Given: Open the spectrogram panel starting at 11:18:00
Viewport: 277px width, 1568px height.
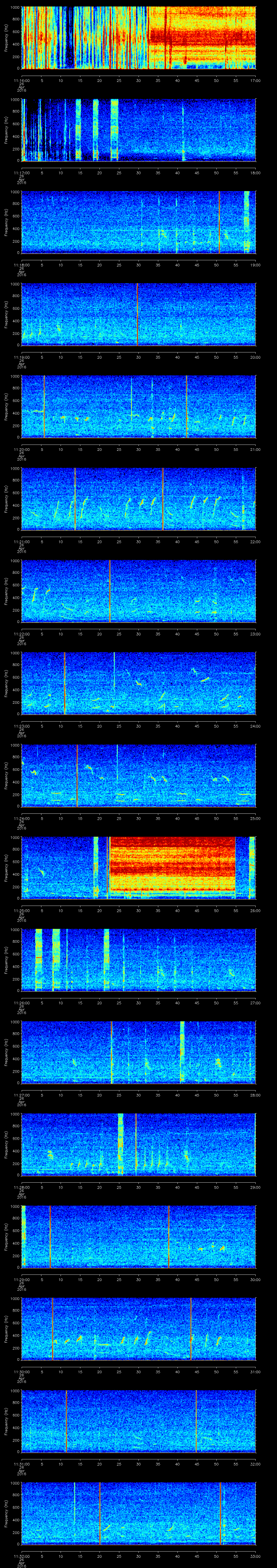Looking at the screenshot, I should (138, 222).
